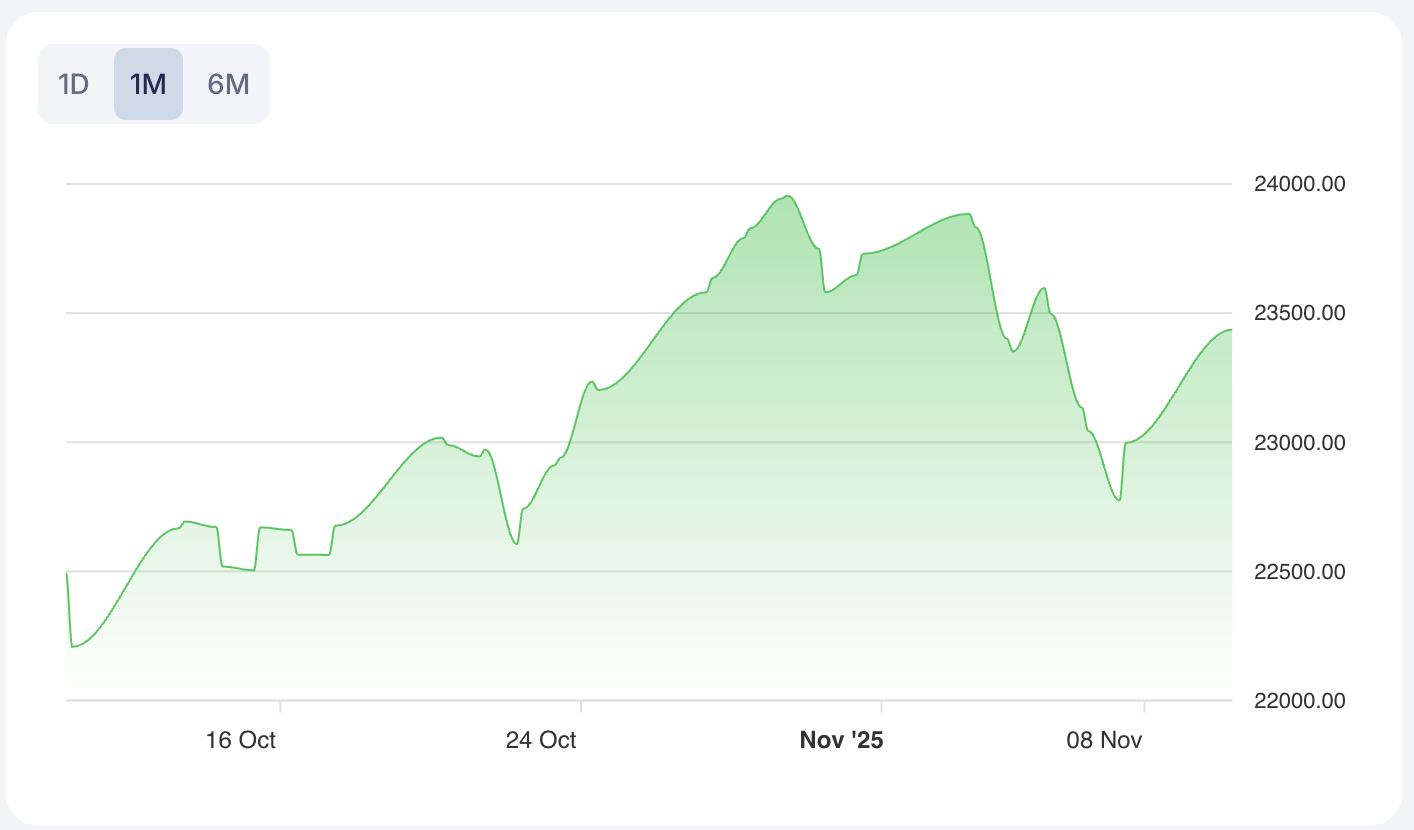
Task: Select the 1M time range
Action: click(148, 84)
